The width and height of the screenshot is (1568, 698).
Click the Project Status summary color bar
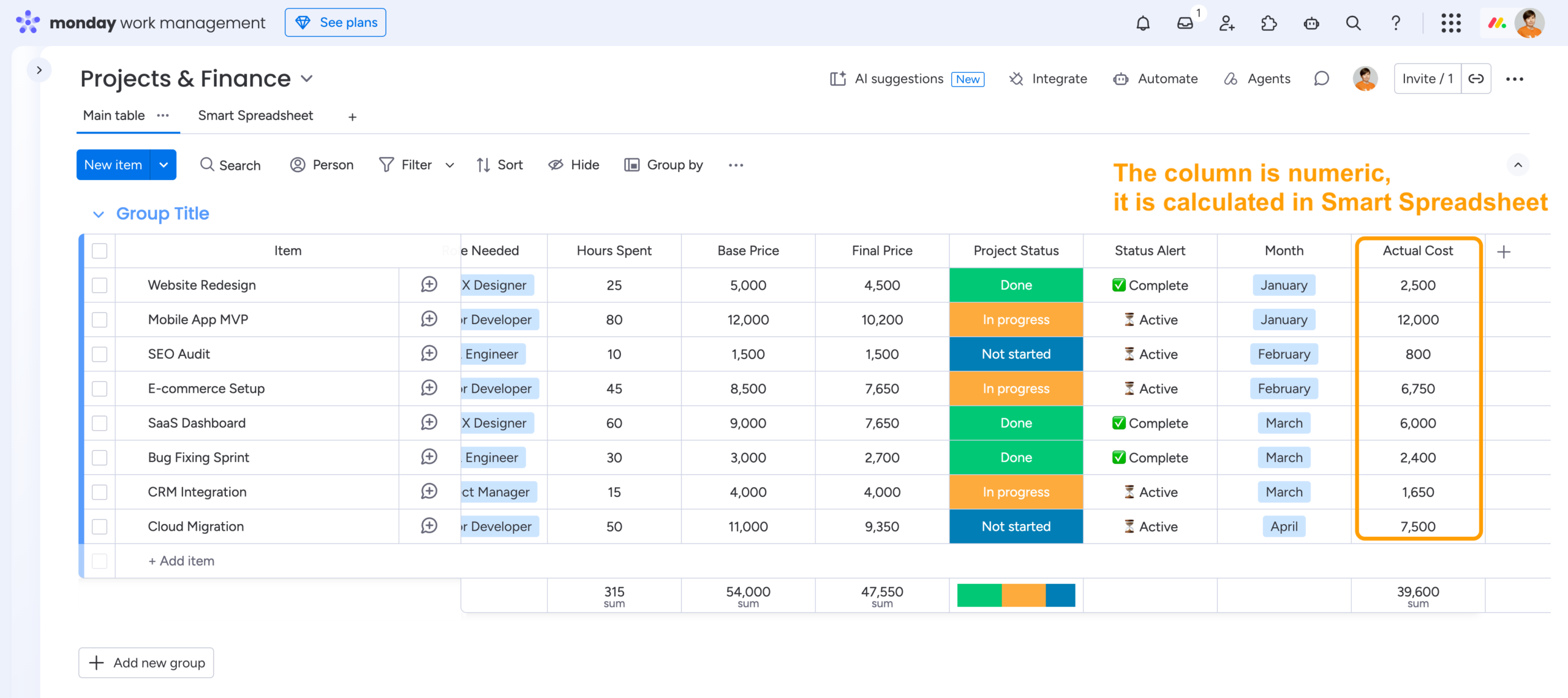(x=1016, y=595)
